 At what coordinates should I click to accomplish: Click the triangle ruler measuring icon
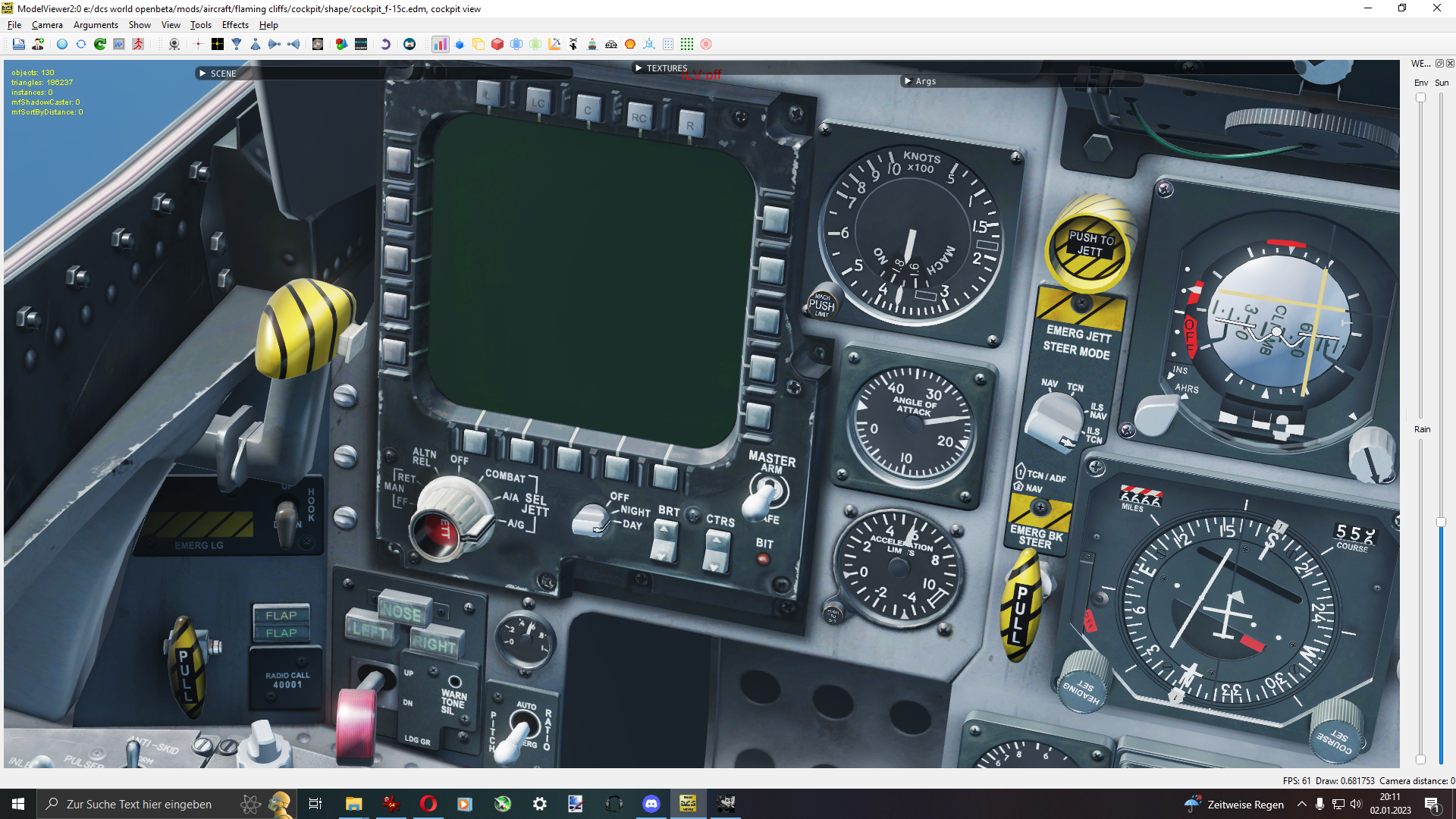(554, 44)
